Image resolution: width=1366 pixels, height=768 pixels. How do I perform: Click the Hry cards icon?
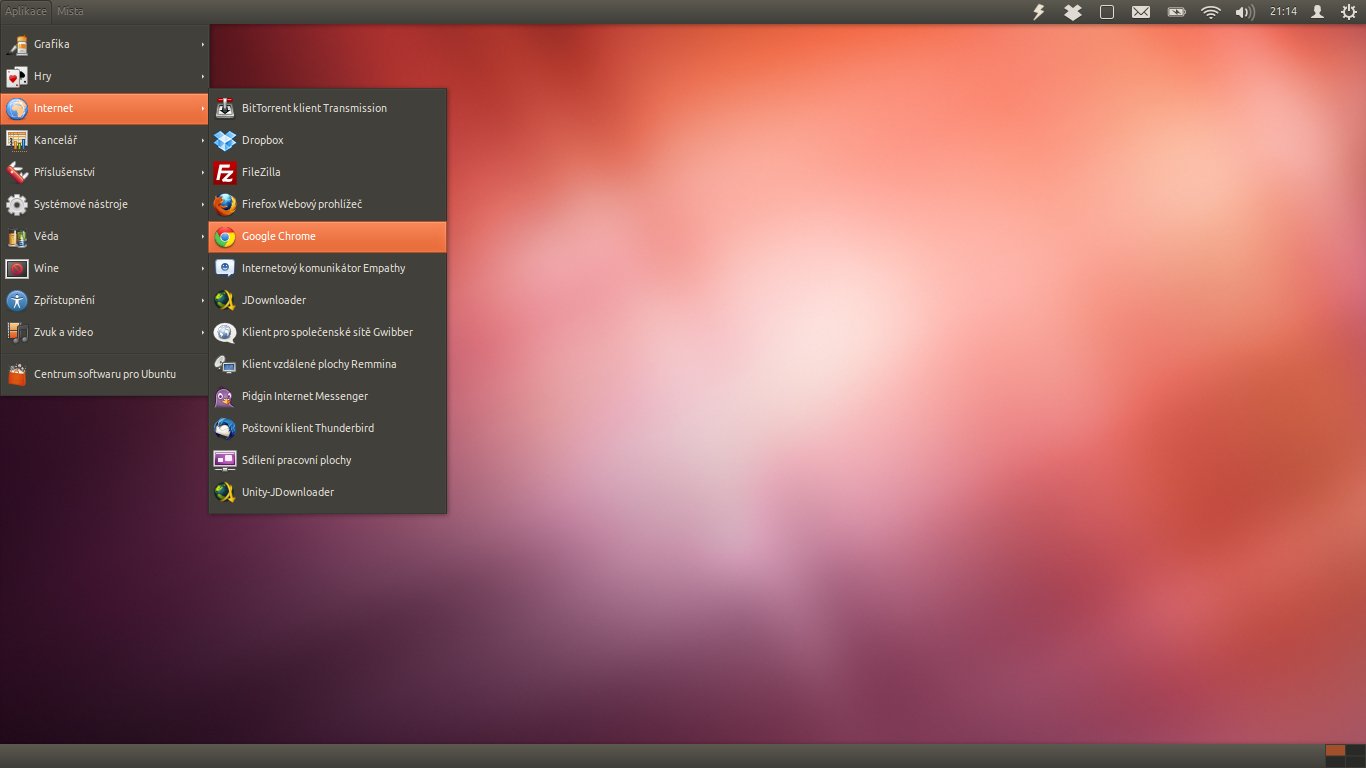[x=17, y=76]
